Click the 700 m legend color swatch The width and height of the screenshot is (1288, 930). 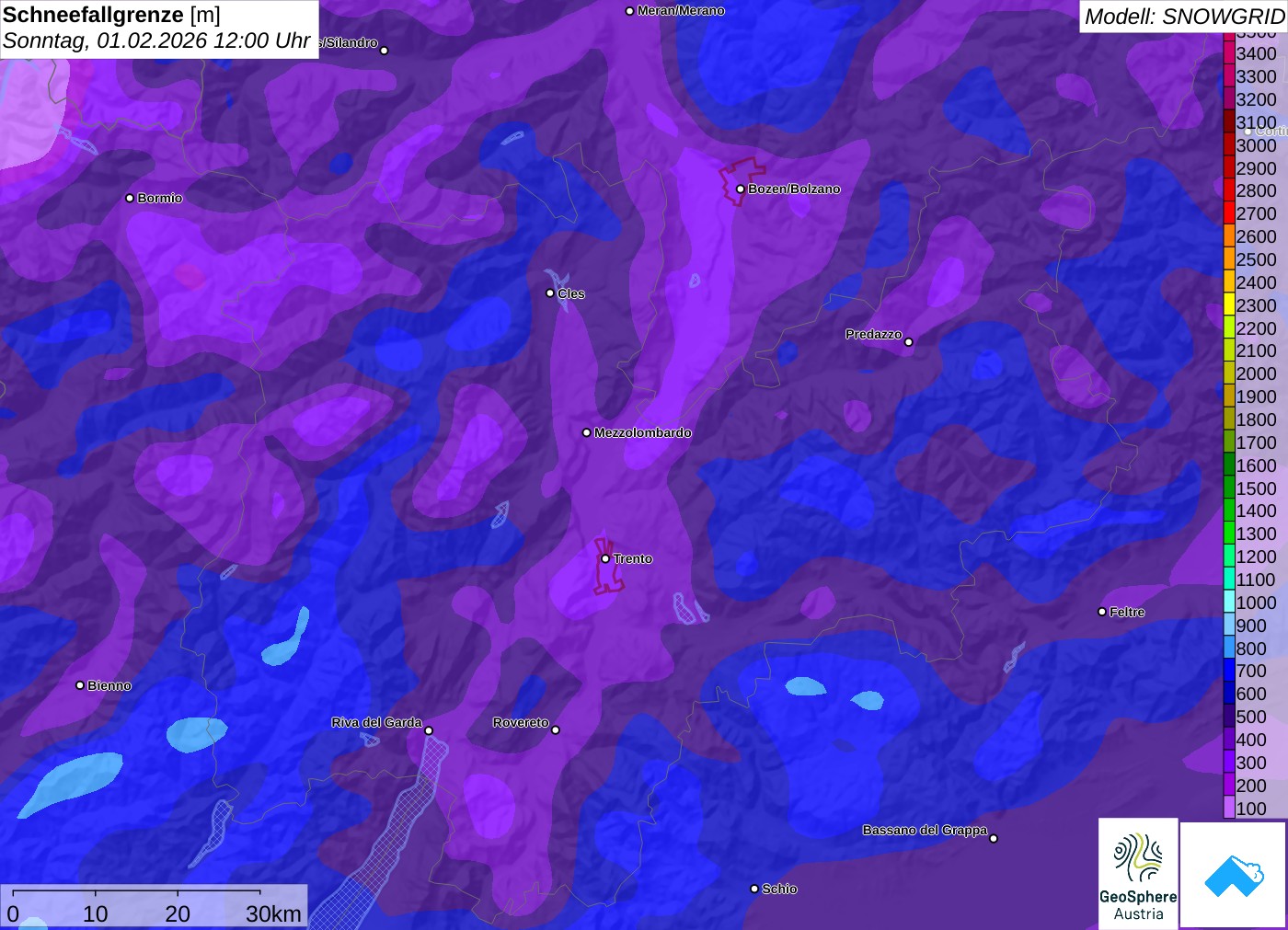click(1229, 671)
